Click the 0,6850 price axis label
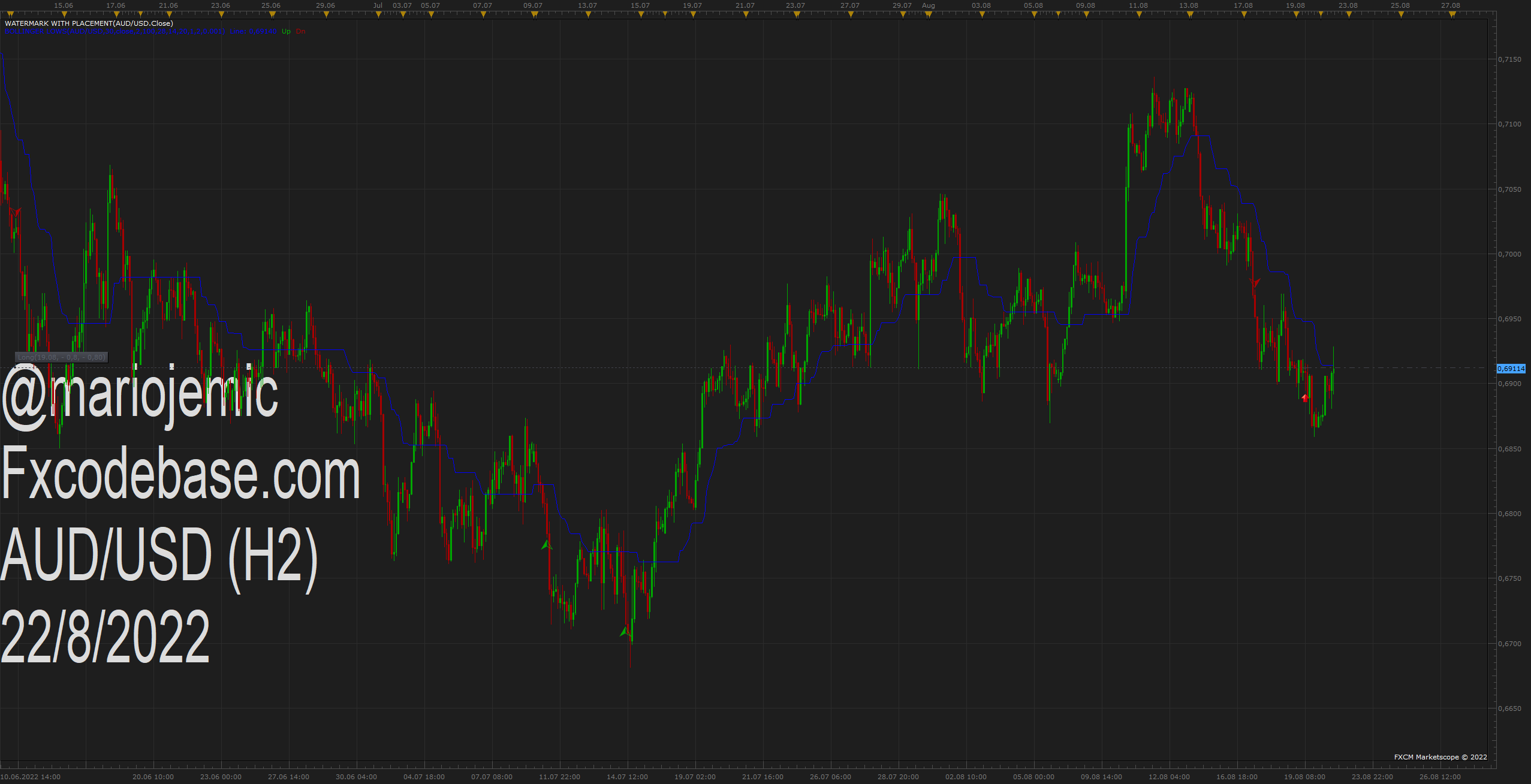 pos(1509,449)
